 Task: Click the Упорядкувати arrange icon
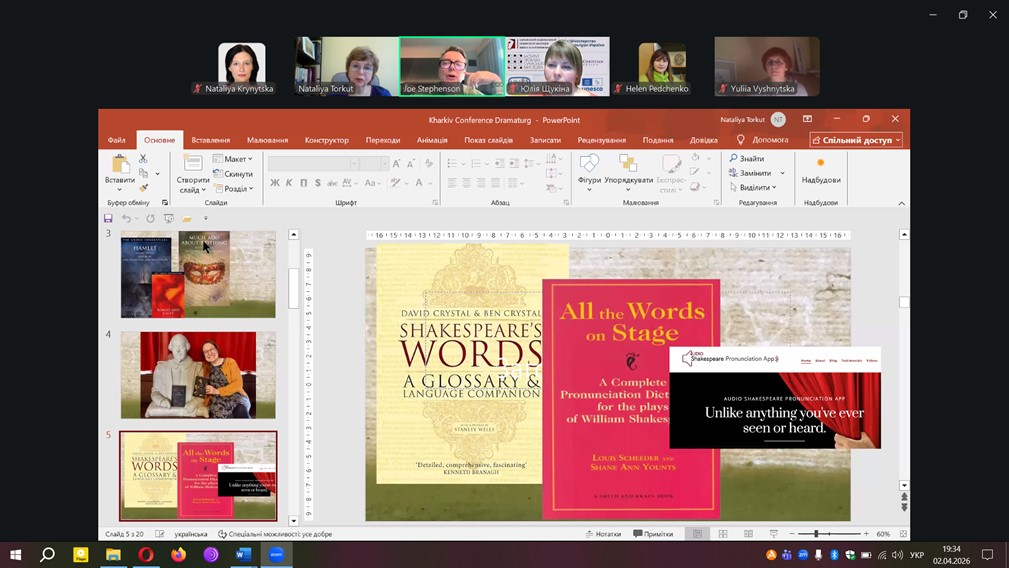[x=628, y=165]
